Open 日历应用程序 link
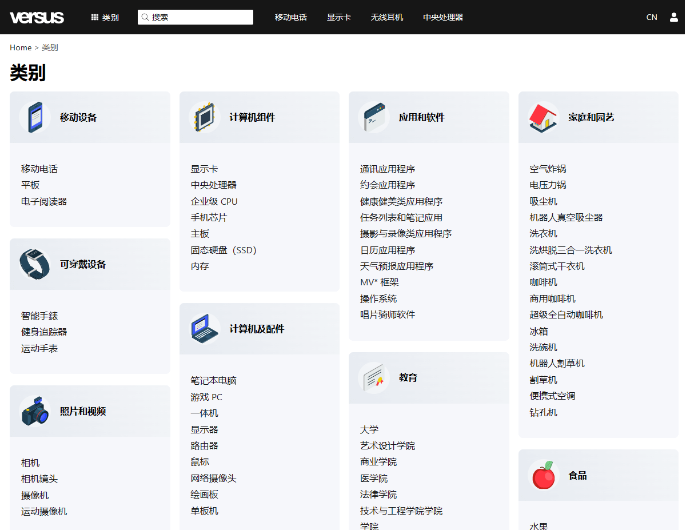This screenshot has height=532, width=685. [387, 250]
